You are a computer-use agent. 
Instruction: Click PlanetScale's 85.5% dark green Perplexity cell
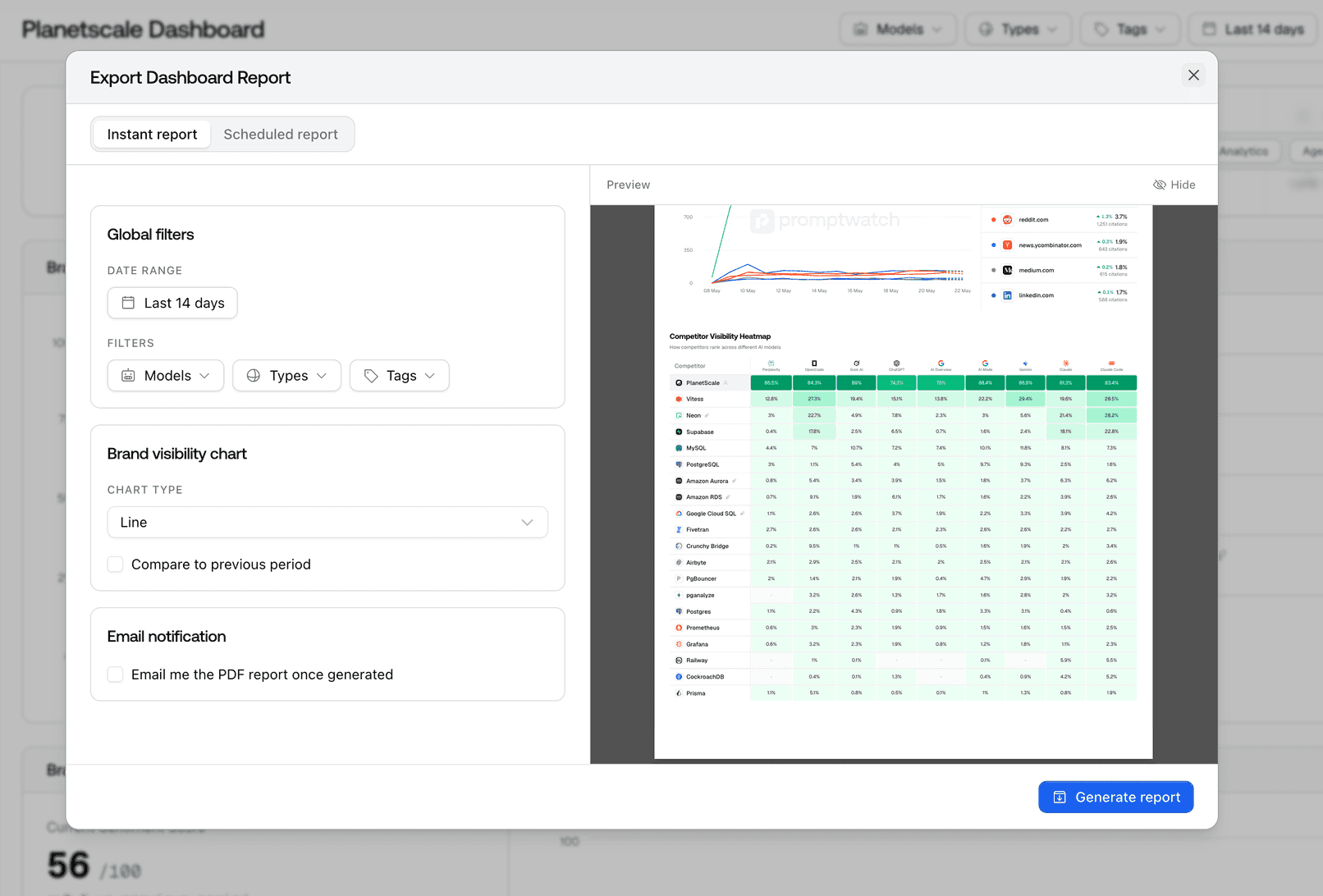coord(771,383)
